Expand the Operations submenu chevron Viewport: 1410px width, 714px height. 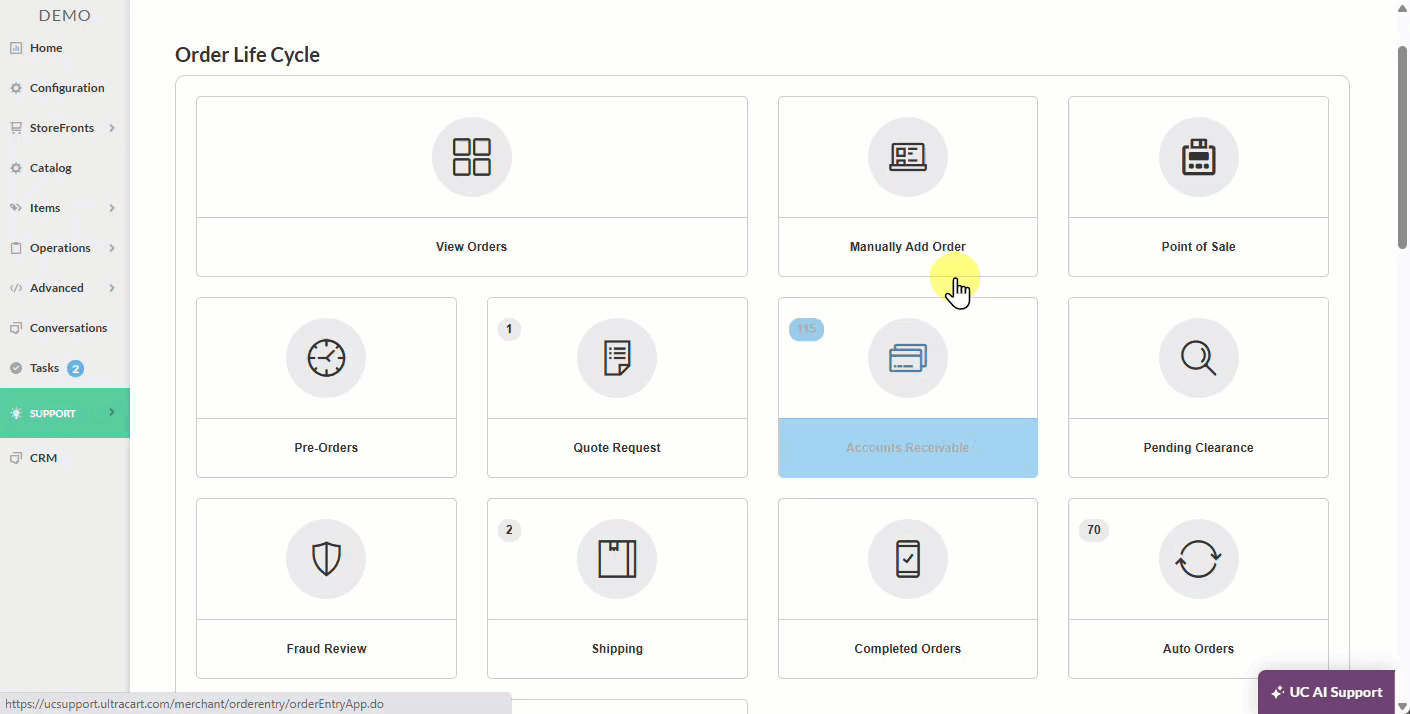[112, 248]
